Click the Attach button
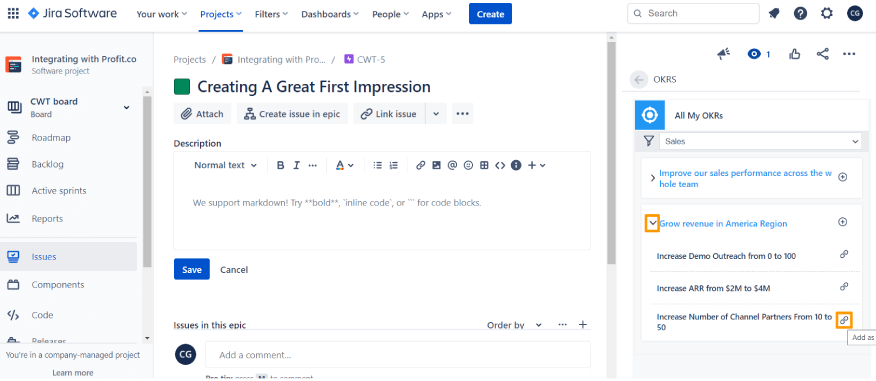This screenshot has width=876, height=381. [x=202, y=114]
